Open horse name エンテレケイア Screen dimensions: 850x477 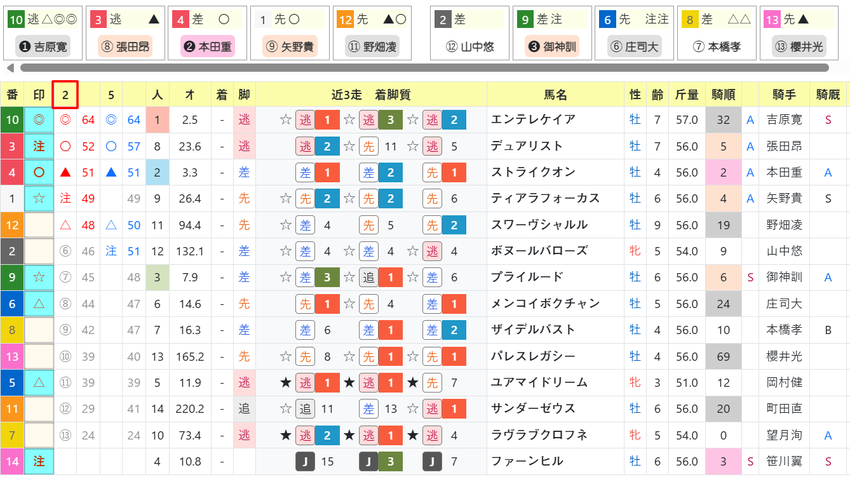pyautogui.click(x=533, y=119)
